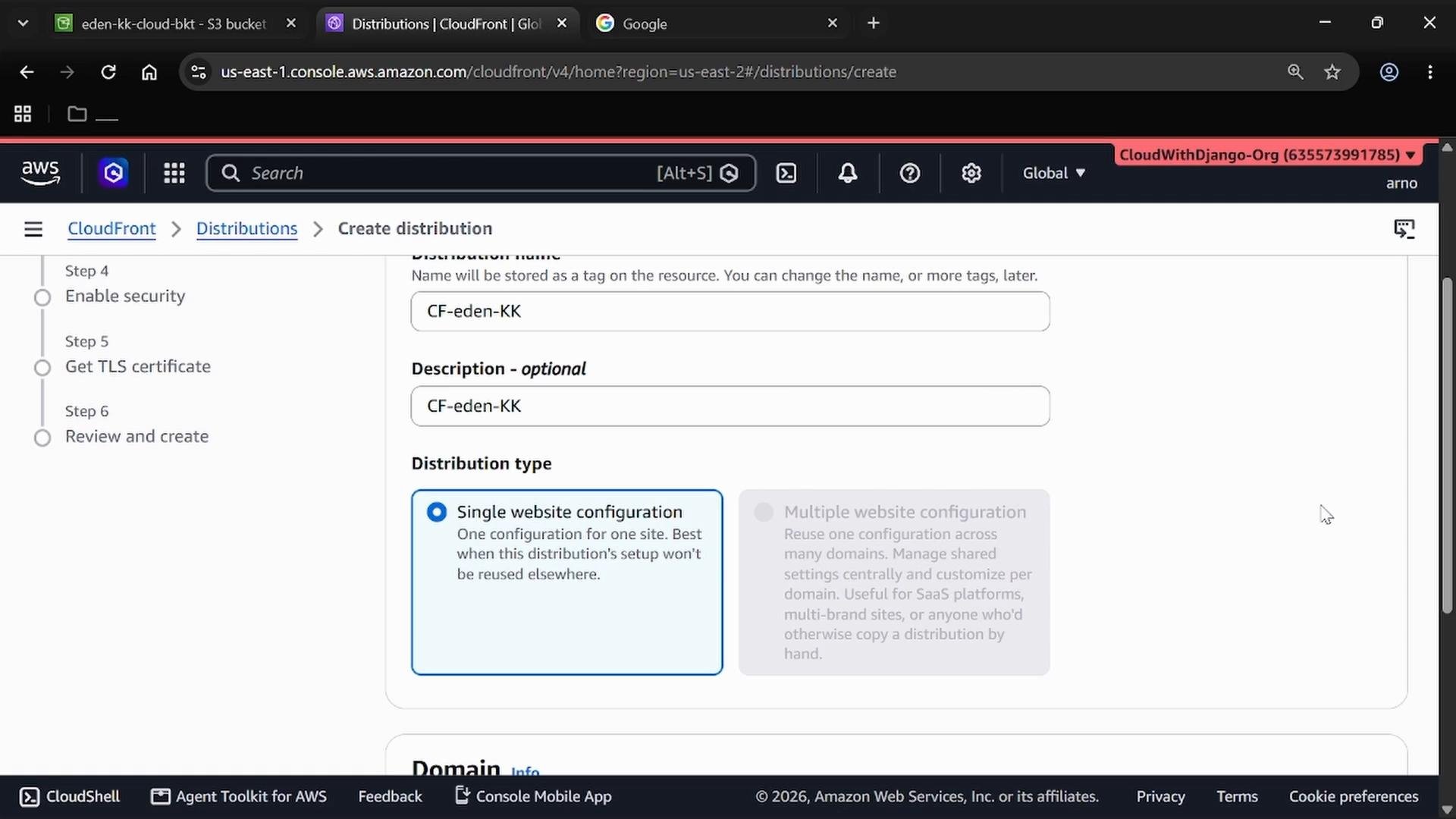Viewport: 1456px width, 819px height.
Task: Go to Distributions breadcrumb link
Action: click(246, 228)
